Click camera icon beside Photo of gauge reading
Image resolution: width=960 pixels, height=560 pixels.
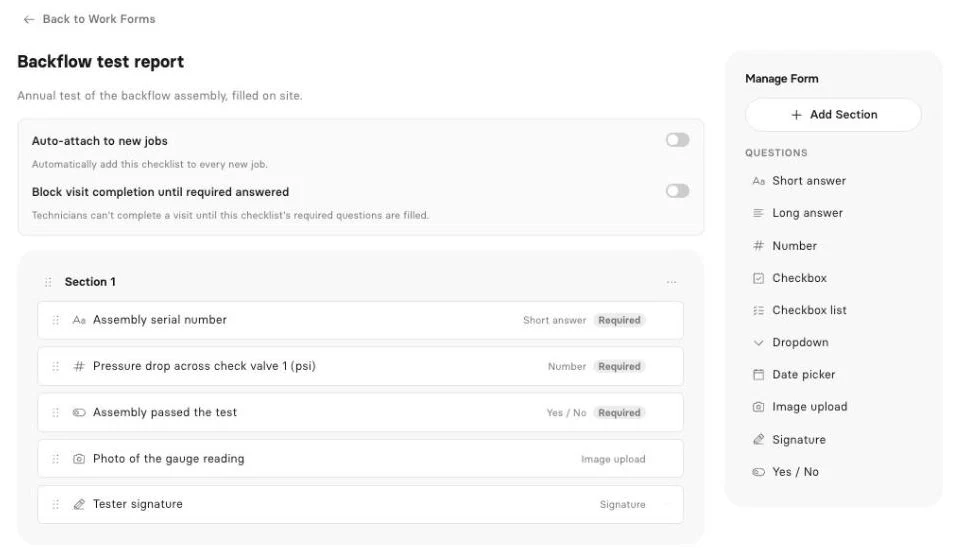point(79,459)
